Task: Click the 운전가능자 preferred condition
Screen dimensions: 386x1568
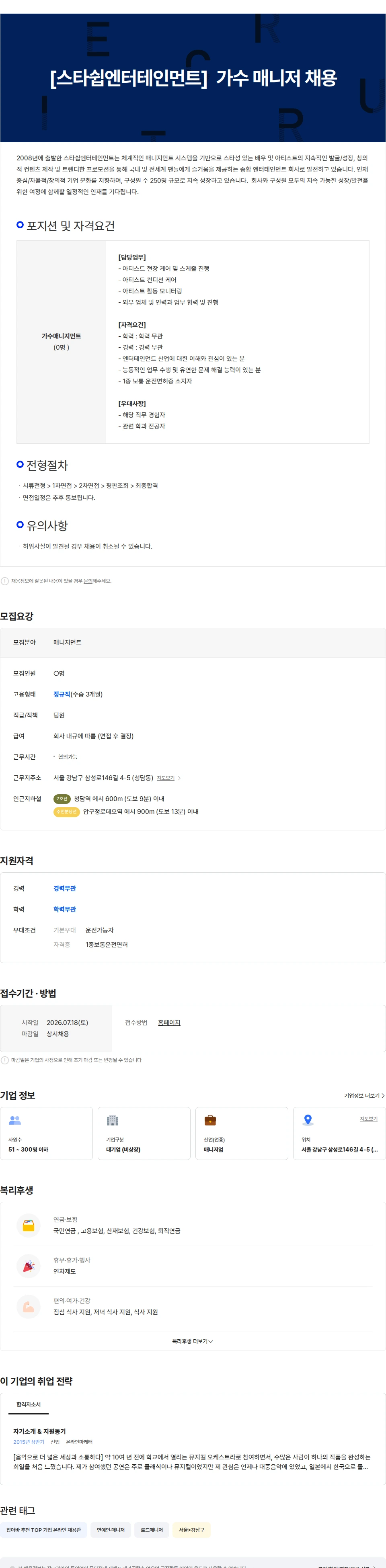Action: tap(99, 930)
